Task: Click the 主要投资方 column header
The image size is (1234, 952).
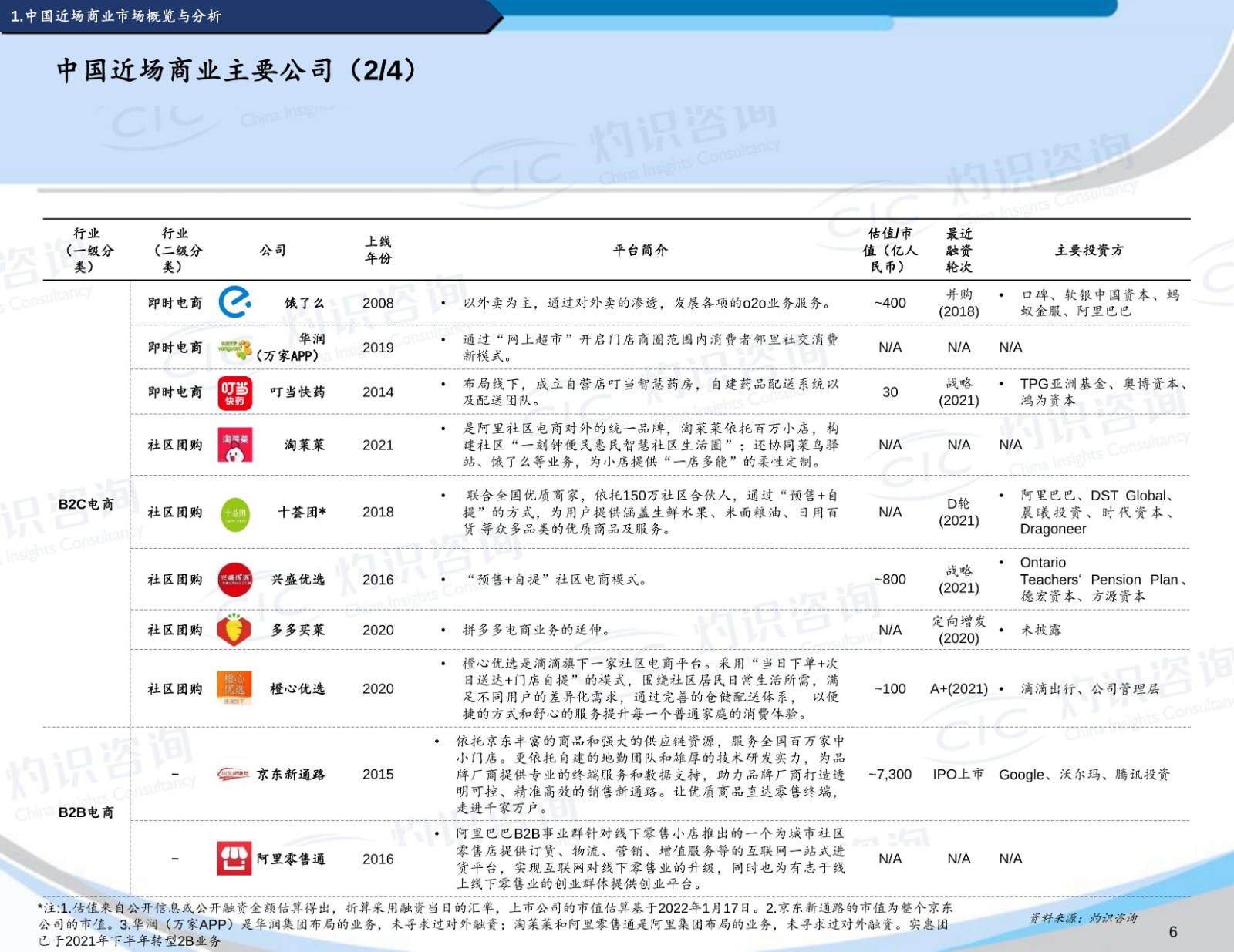Action: 1089,250
